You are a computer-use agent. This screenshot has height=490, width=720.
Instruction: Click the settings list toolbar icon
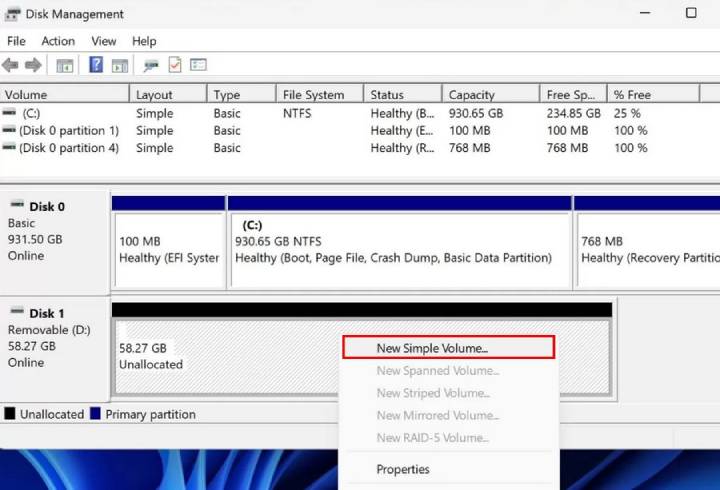pyautogui.click(x=198, y=65)
